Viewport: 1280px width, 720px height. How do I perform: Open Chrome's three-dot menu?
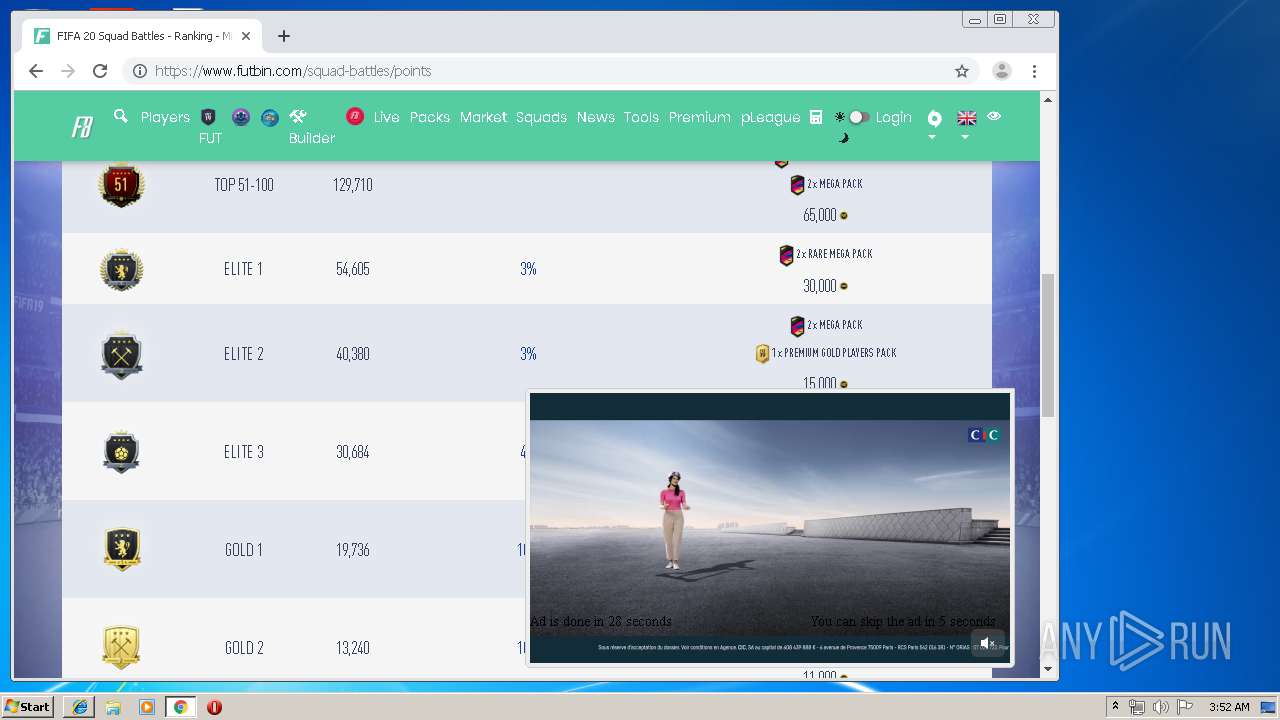(x=1034, y=71)
